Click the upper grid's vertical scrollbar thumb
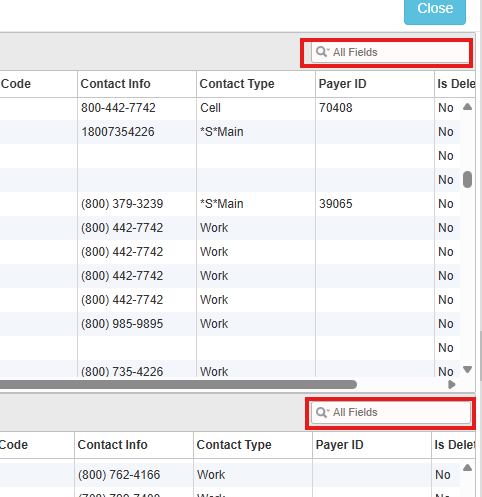Image resolution: width=482 pixels, height=497 pixels. pos(467,179)
